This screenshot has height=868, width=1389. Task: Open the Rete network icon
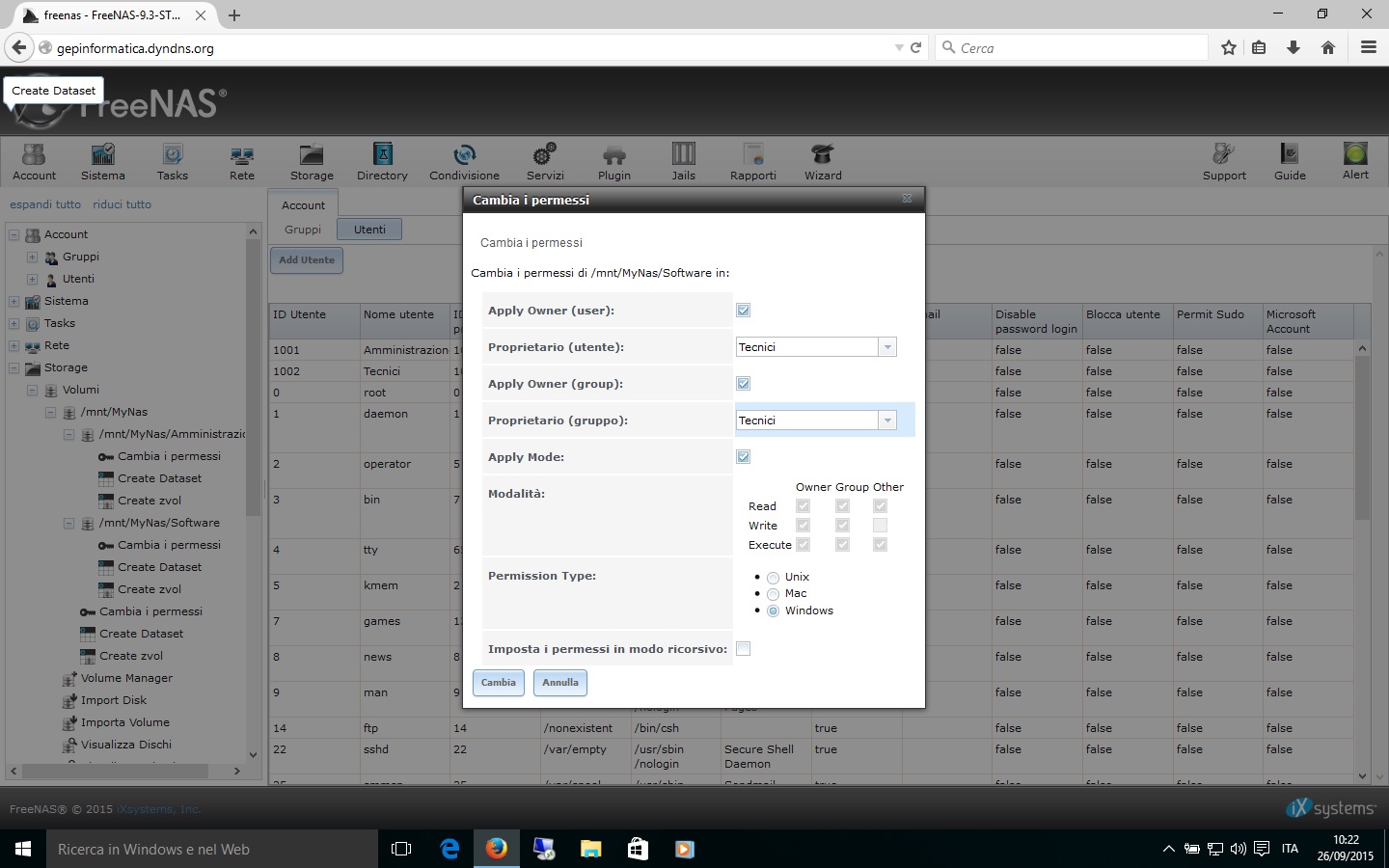[242, 161]
